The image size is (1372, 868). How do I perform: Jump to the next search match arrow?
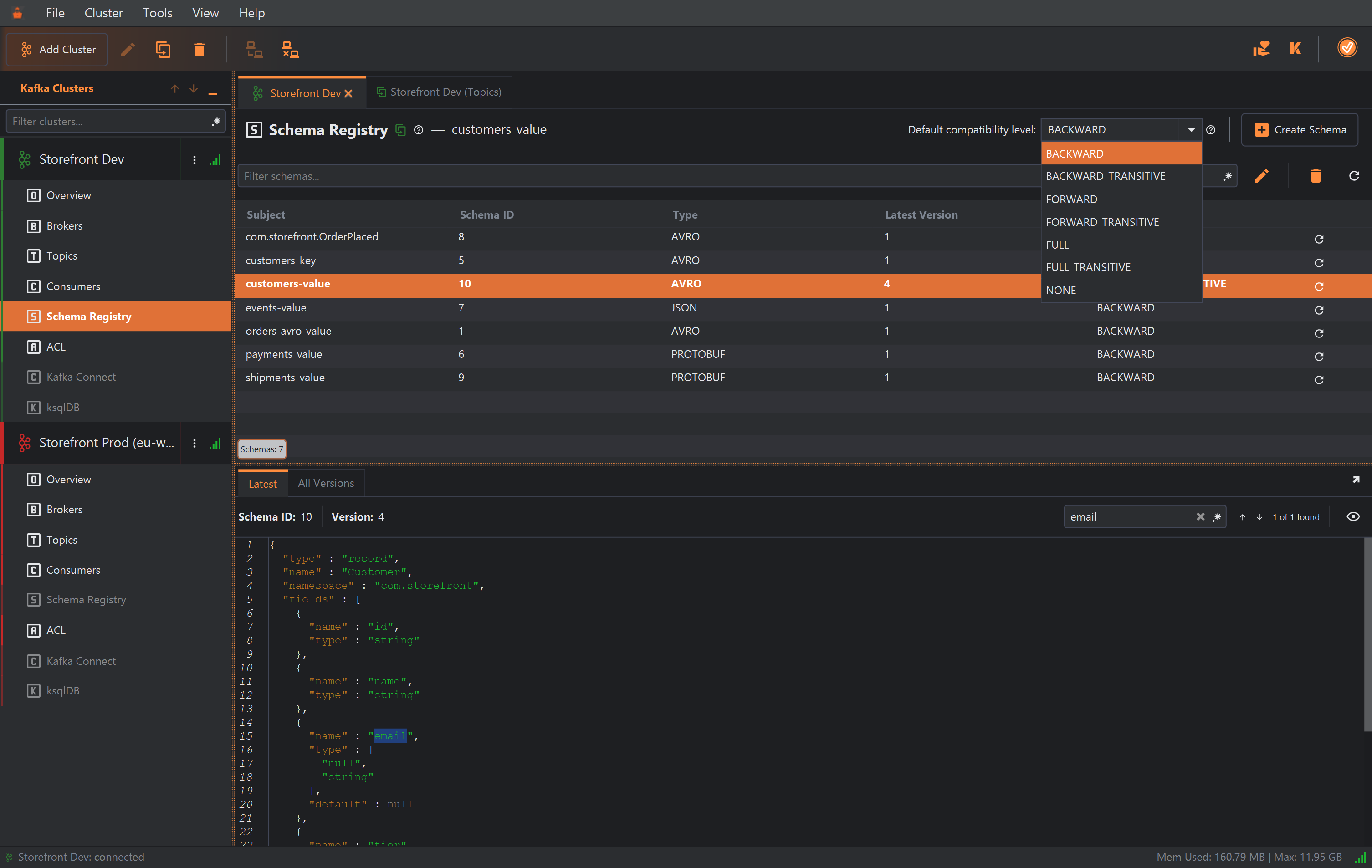(x=1259, y=517)
